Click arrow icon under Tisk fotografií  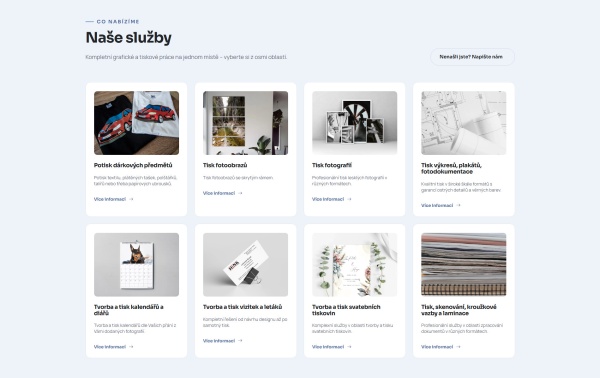349,199
